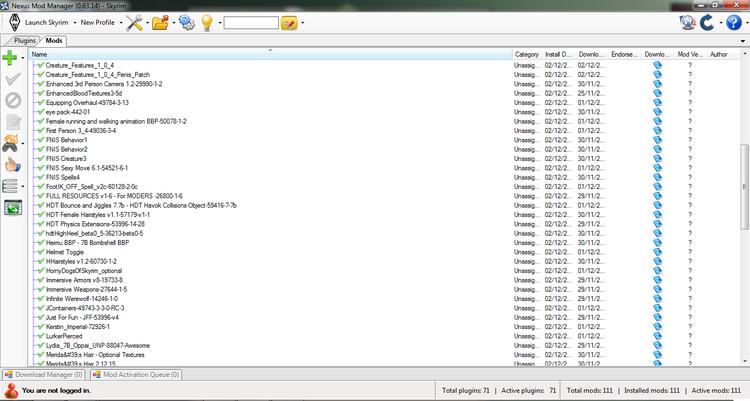750x401 pixels.
Task: Select FULL RESOURCES v1-6 For MODERS row
Action: click(114, 196)
